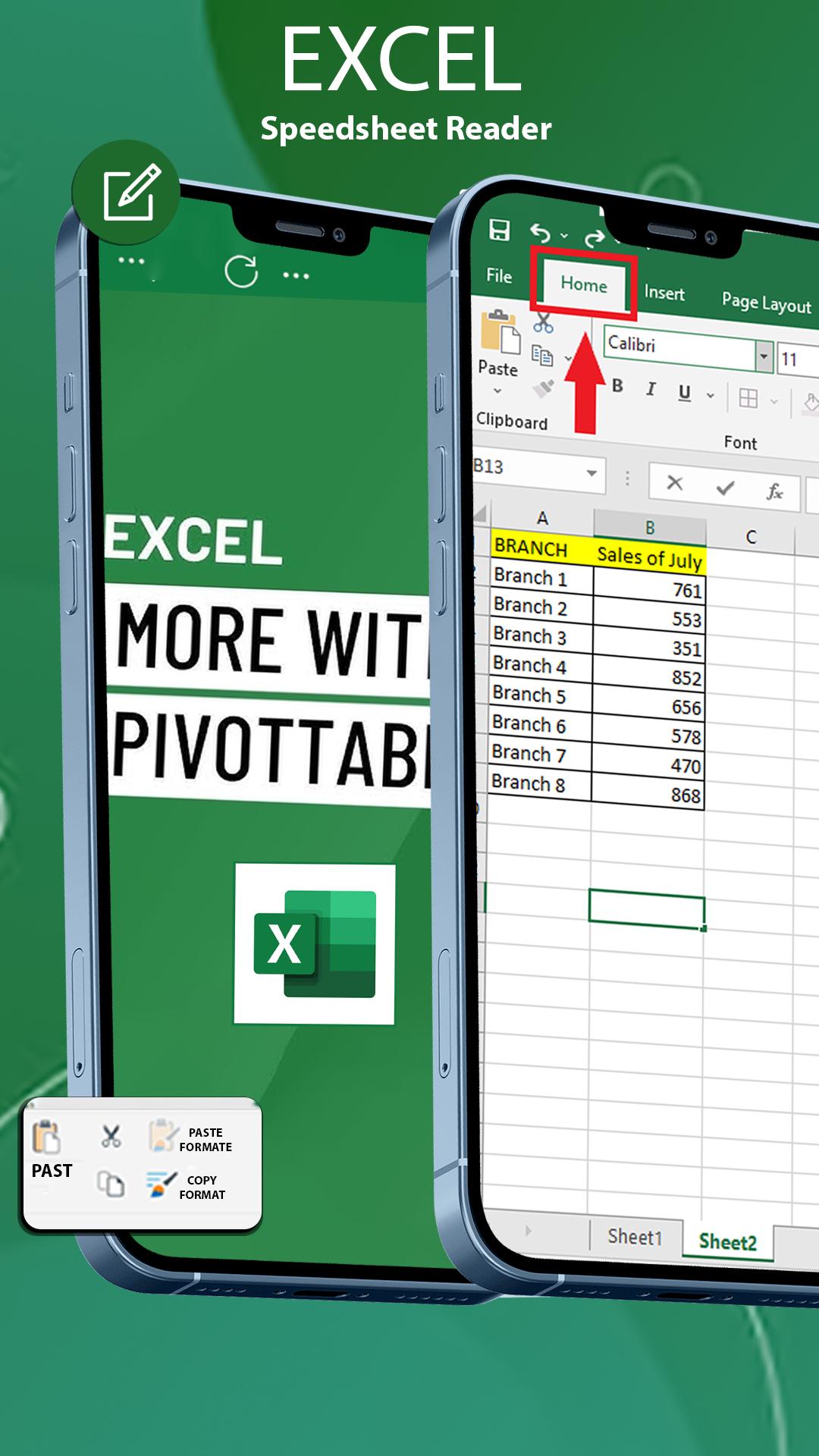Click the COPY FORMAT button
819x1456 pixels.
point(186,1186)
